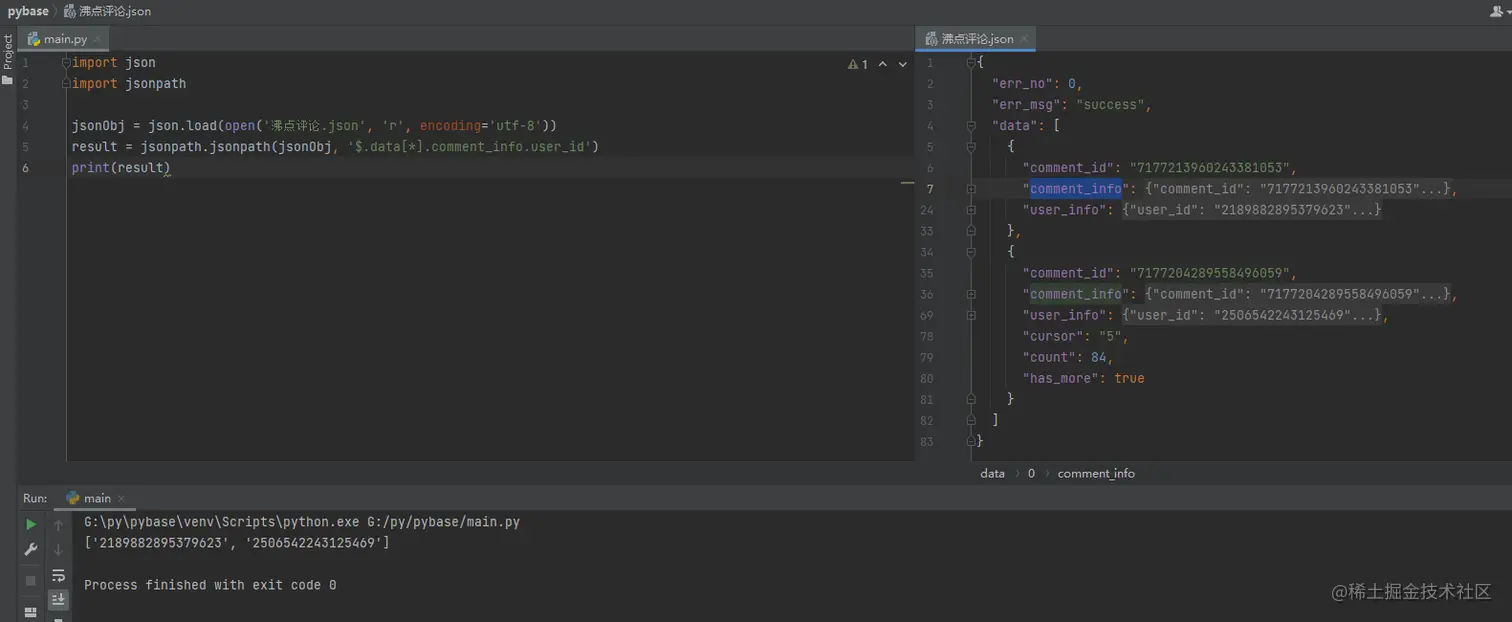Click the Up the stack trace arrow
Screen dimensions: 1512x622
click(58, 524)
